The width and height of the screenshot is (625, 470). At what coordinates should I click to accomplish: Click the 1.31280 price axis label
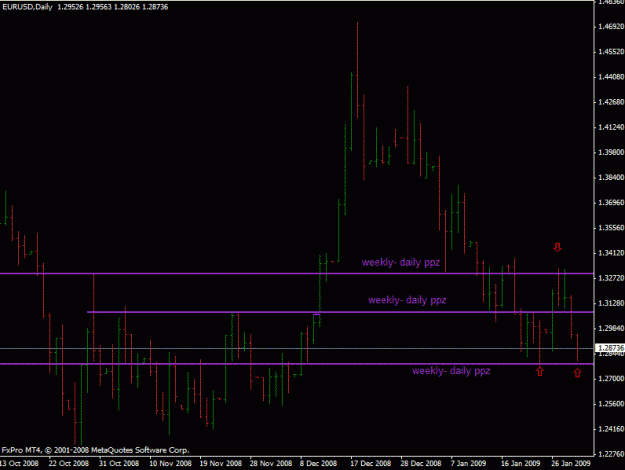pos(611,303)
